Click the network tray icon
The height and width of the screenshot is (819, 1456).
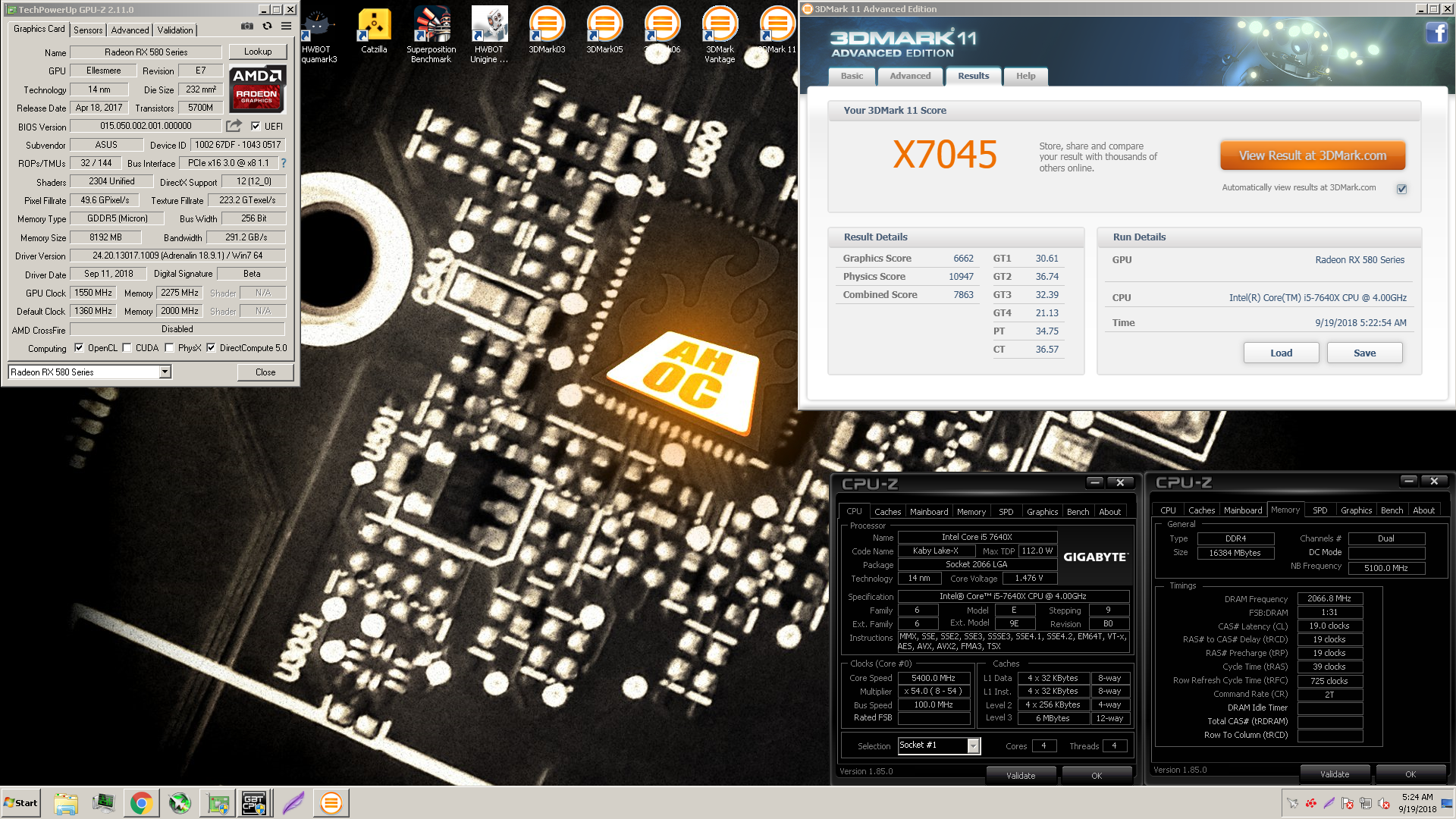point(1366,804)
